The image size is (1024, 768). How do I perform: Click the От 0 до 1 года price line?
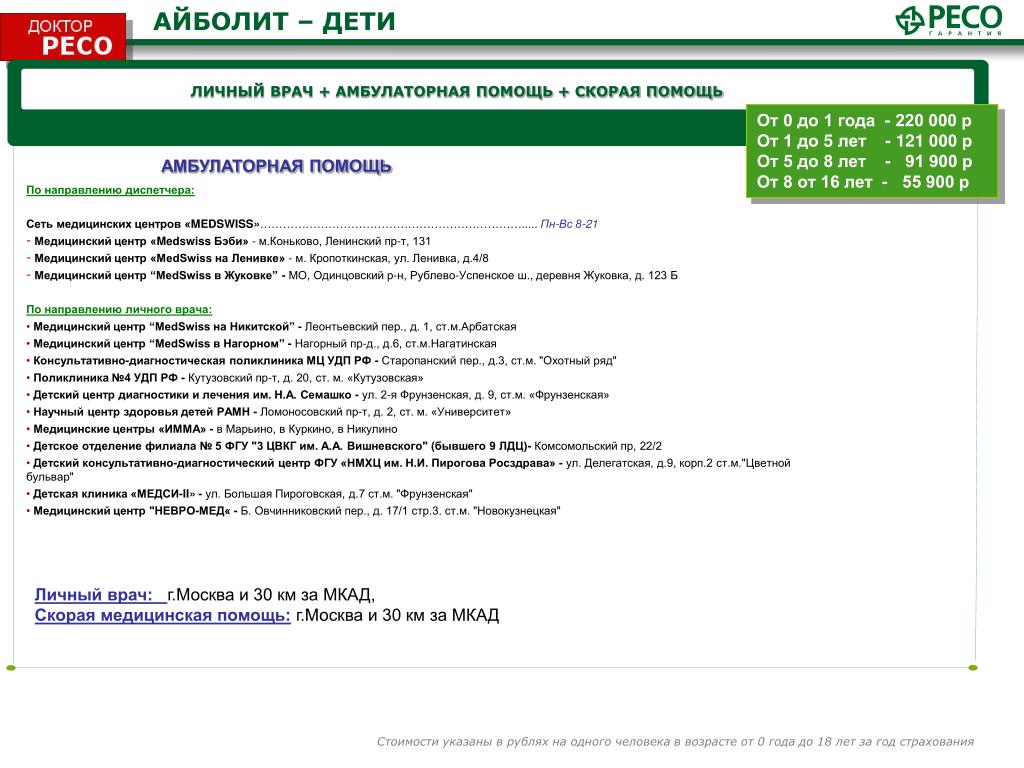(864, 121)
